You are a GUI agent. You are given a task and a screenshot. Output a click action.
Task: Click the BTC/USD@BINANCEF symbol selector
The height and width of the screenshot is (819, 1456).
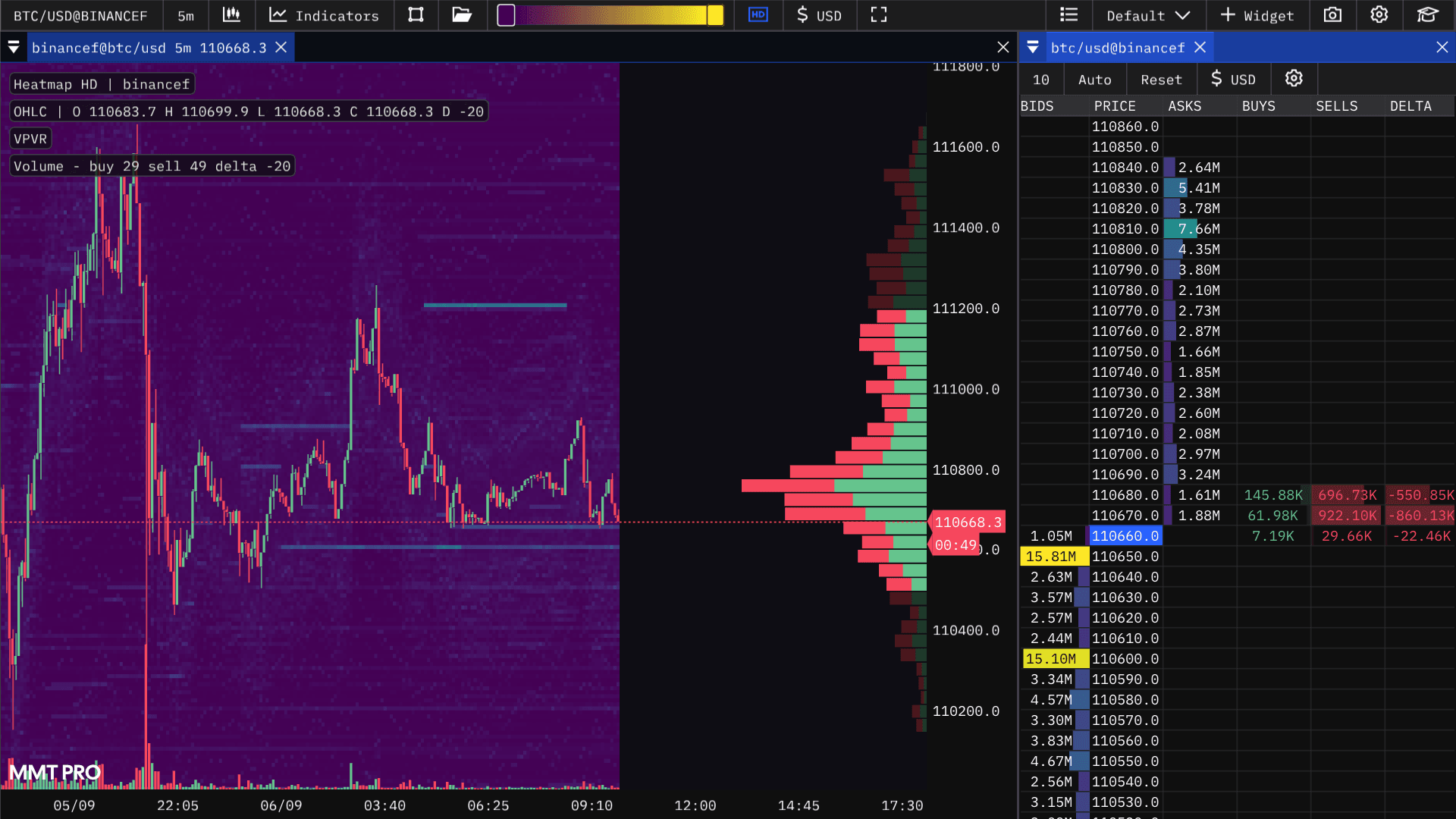(80, 15)
